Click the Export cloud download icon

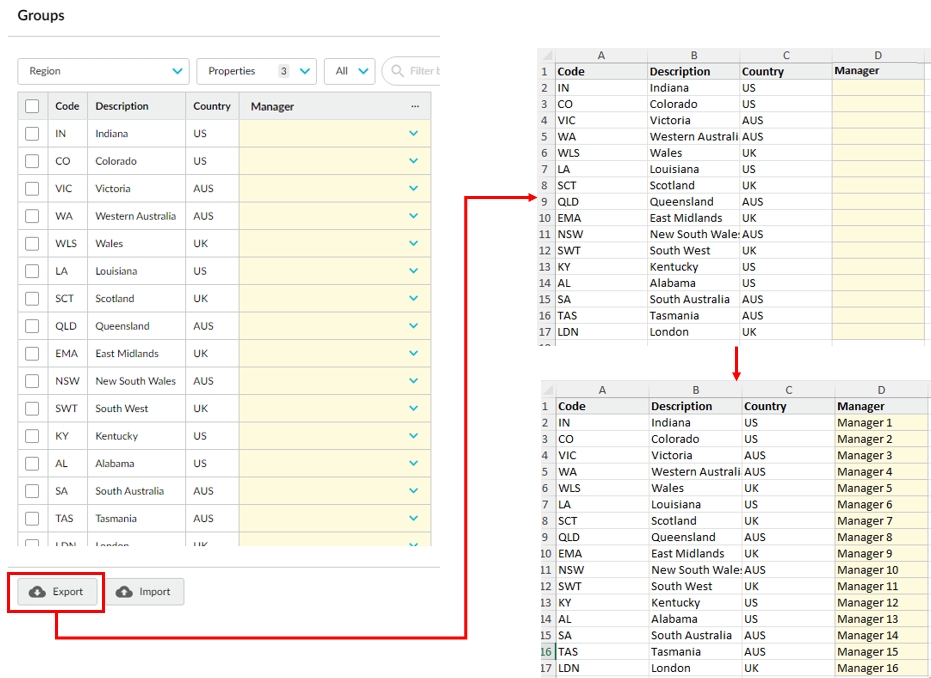tap(37, 592)
